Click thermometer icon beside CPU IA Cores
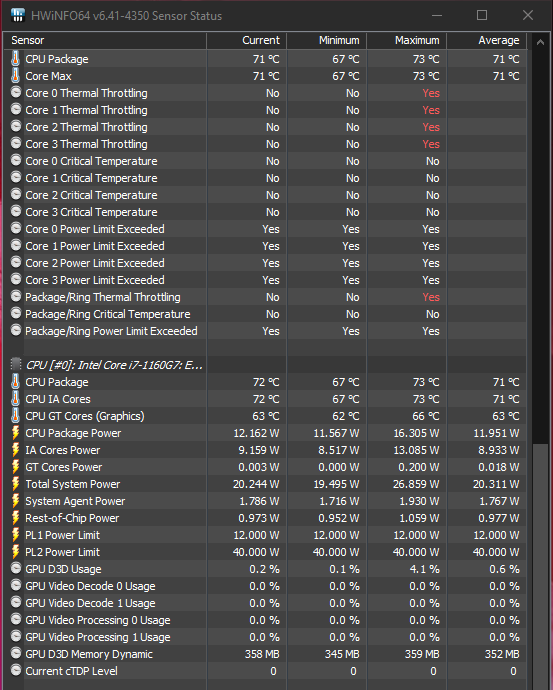Viewport: 553px width, 690px height. 15,399
